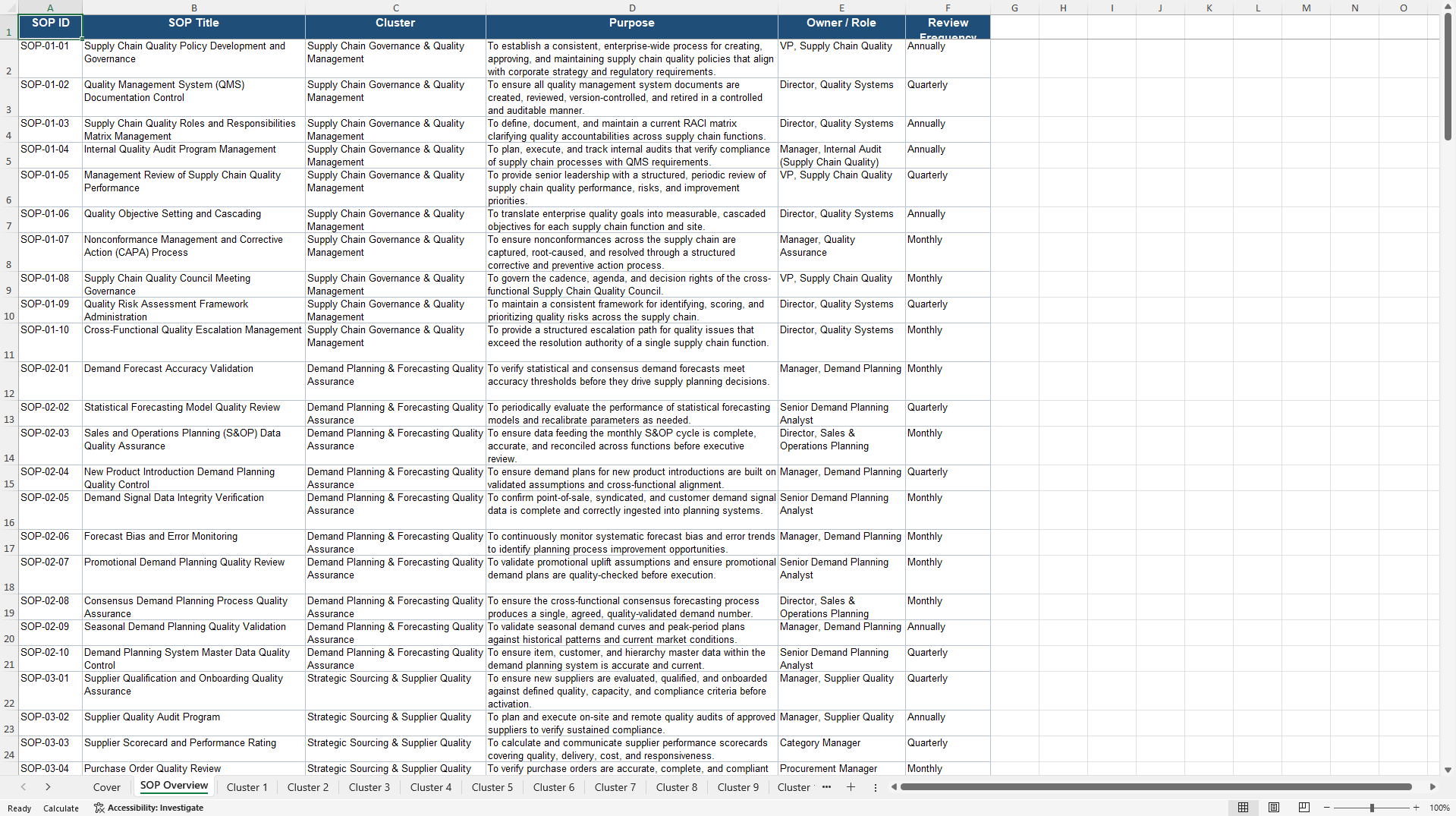Select 'Category Manager' owner cell

pos(841,749)
